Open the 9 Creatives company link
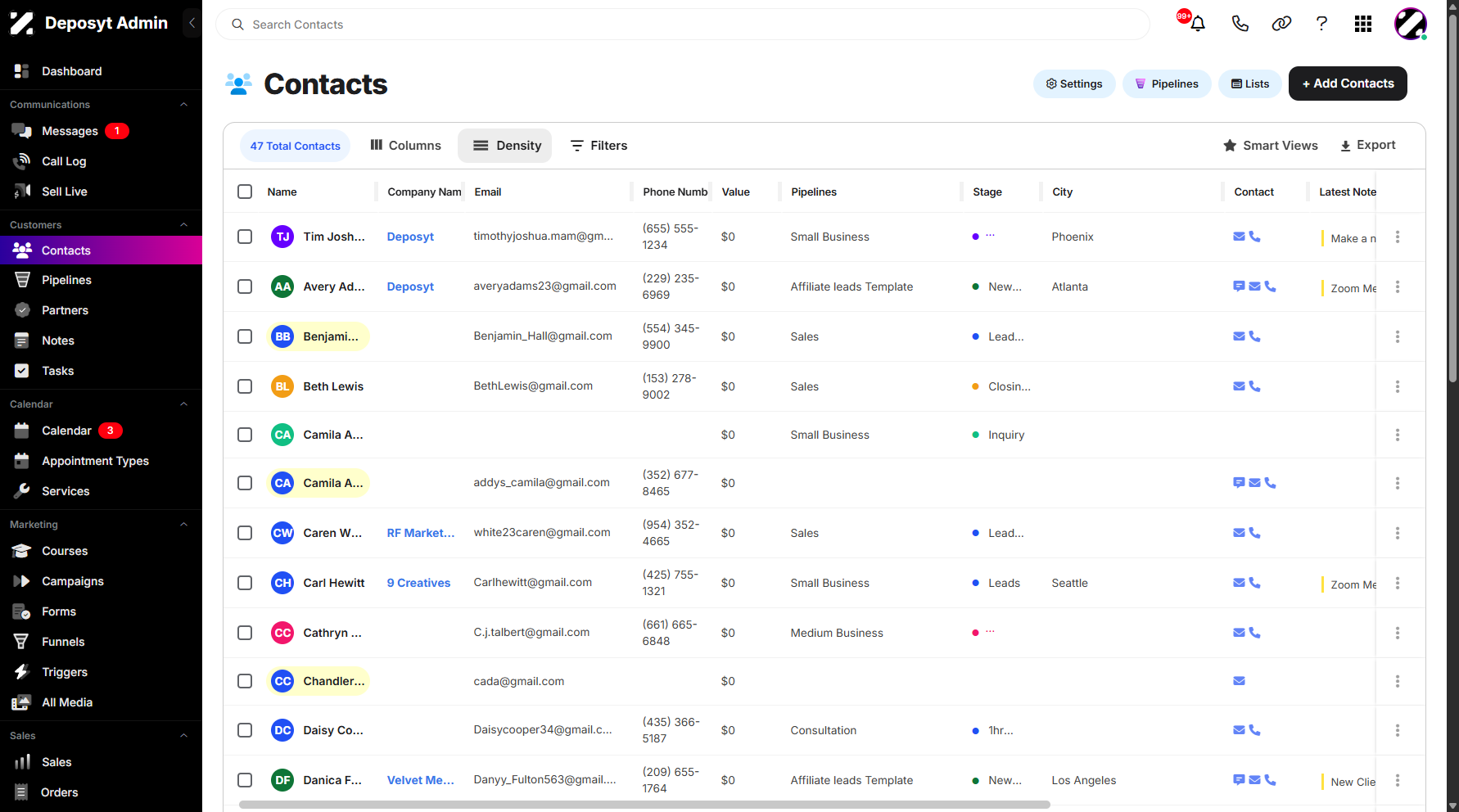1459x812 pixels. coord(418,583)
